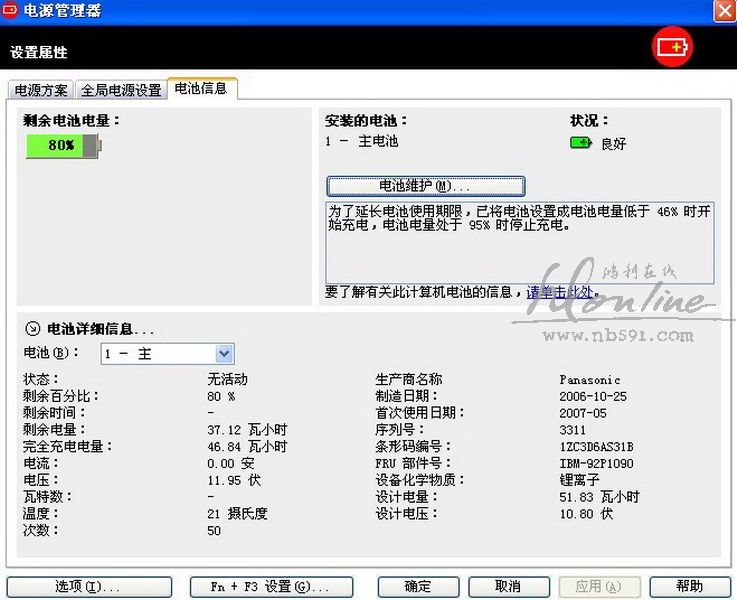Open help with the 帮助 button

click(689, 587)
